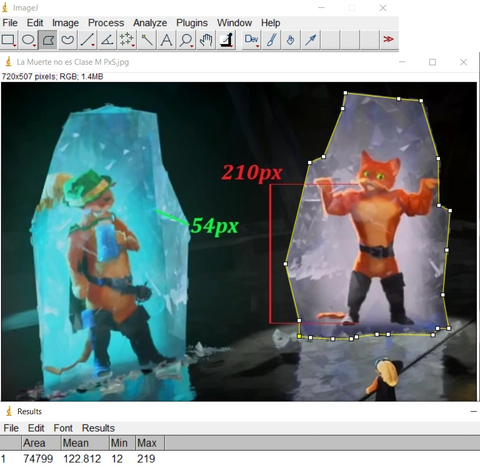This screenshot has height=469, width=480.
Task: Close the ImageJ main window
Action: (383, 8)
